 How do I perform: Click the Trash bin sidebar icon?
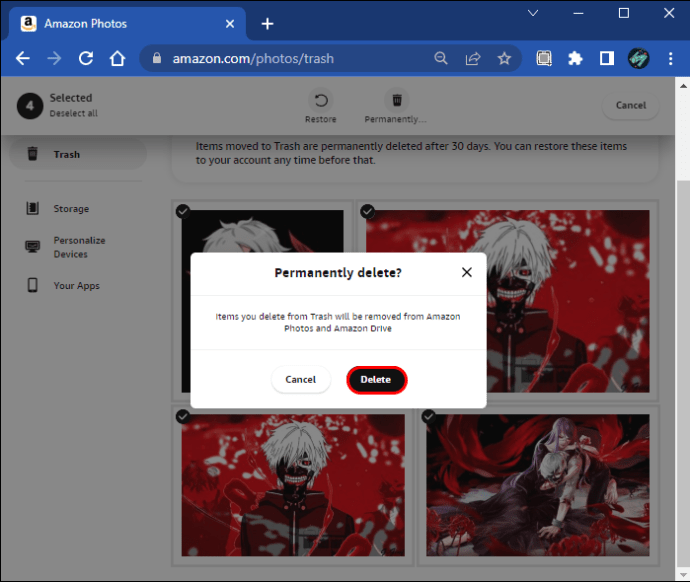[x=33, y=154]
